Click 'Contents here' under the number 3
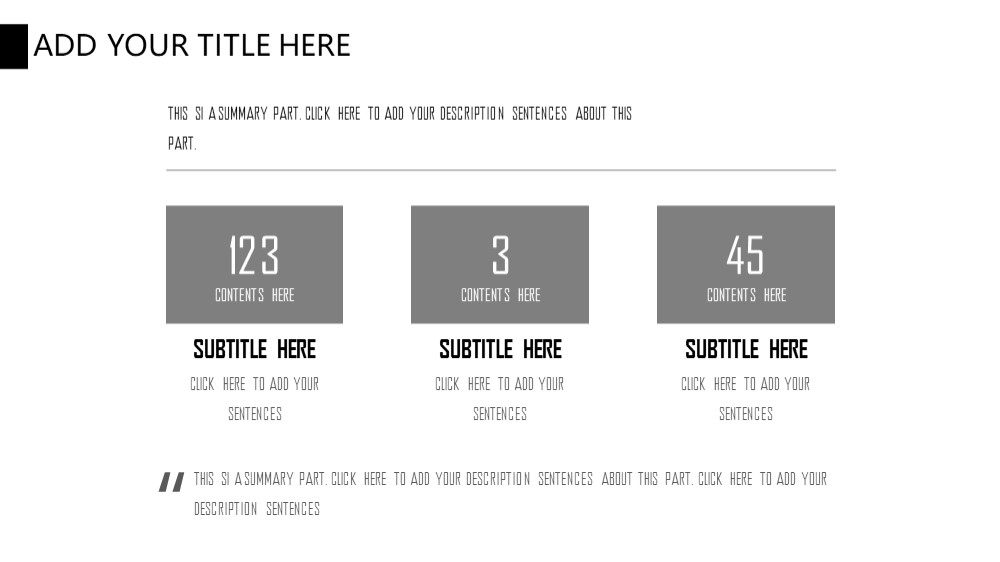Viewport: 1000px width, 562px height. click(x=500, y=295)
